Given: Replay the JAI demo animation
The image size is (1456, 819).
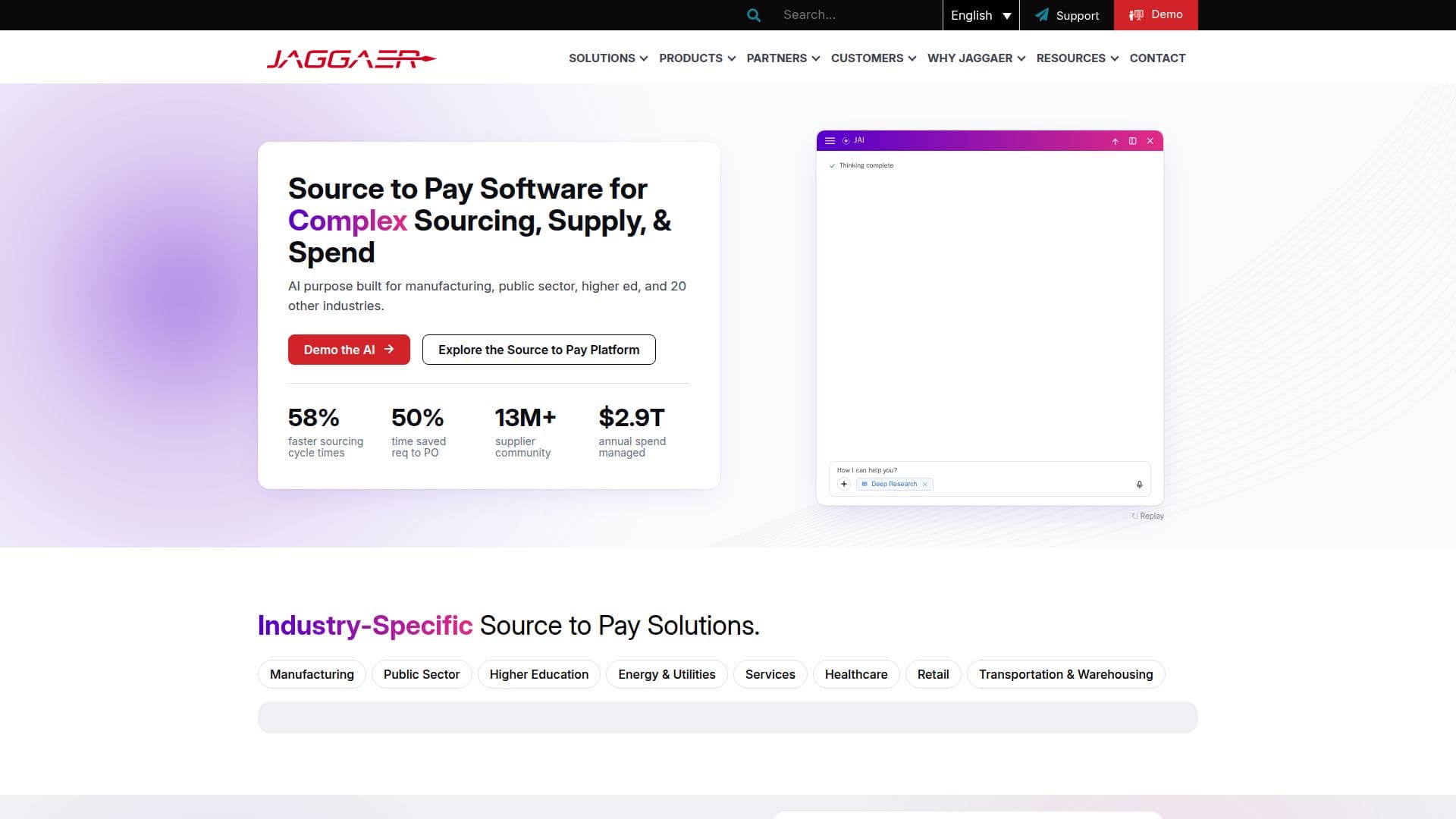Looking at the screenshot, I should pos(1147,516).
